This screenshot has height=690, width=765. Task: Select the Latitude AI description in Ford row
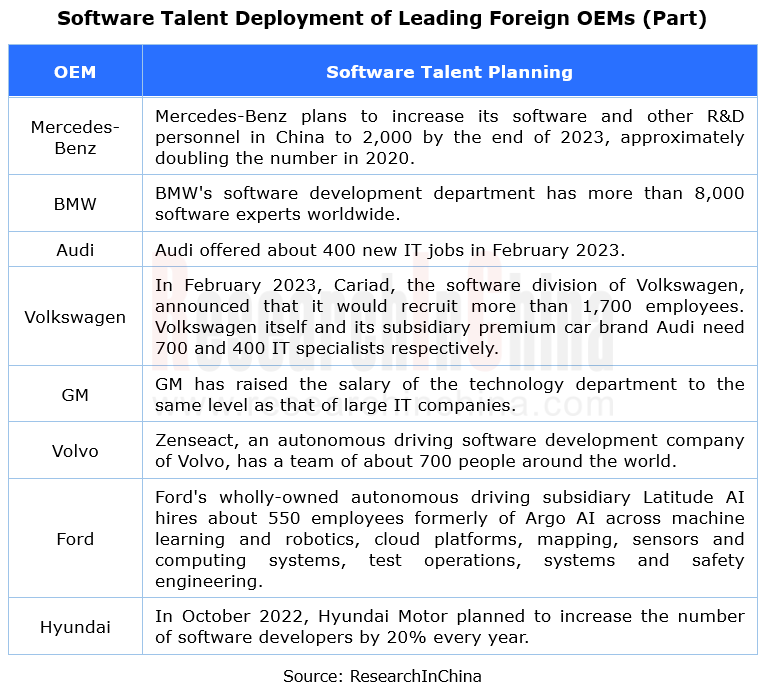tap(449, 539)
